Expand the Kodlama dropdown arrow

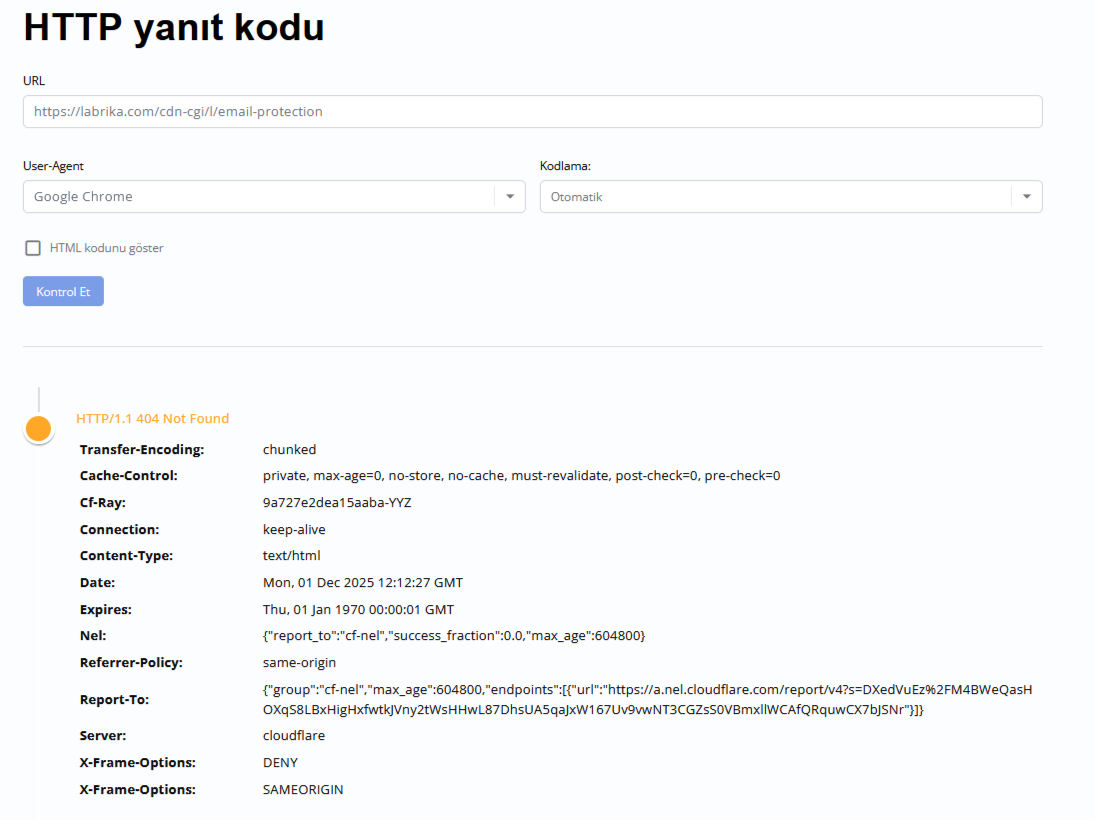pyautogui.click(x=1026, y=197)
